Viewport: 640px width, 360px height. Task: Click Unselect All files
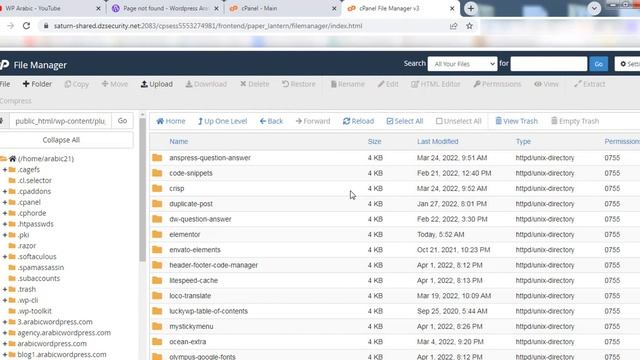coord(458,121)
